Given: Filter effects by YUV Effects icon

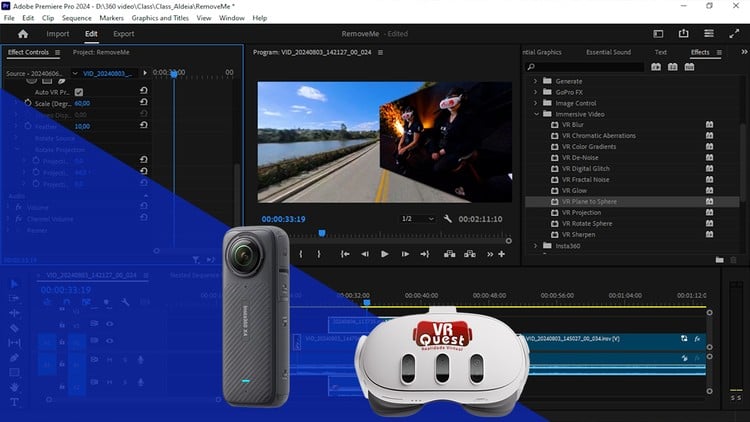Looking at the screenshot, I should click(689, 67).
